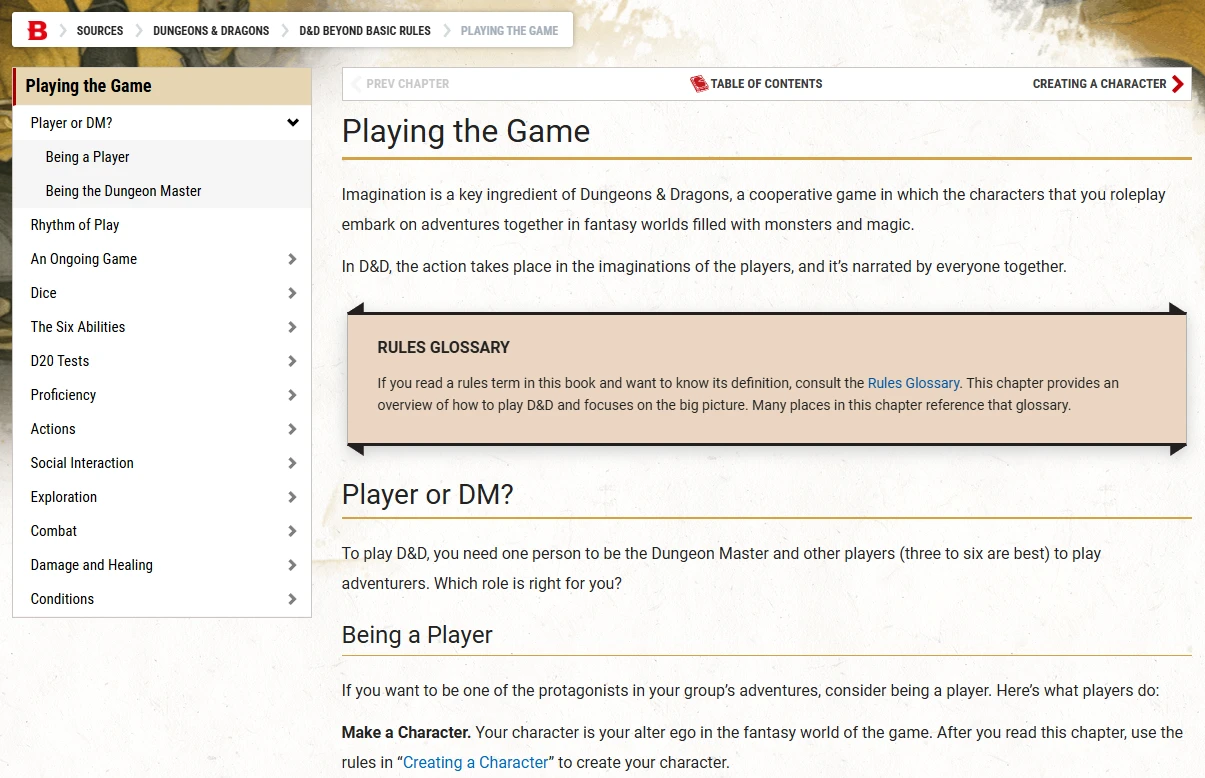The width and height of the screenshot is (1205, 778).
Task: Expand the Combat sidebar chevron
Action: pyautogui.click(x=292, y=531)
